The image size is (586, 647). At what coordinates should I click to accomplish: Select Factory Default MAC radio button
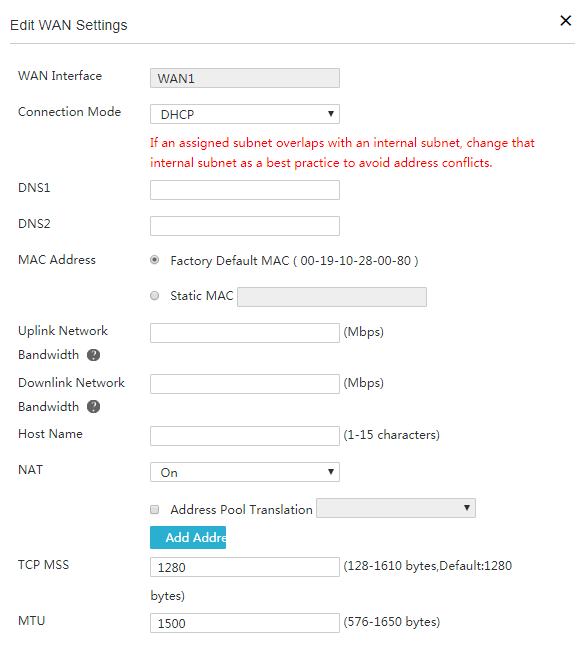click(x=155, y=260)
